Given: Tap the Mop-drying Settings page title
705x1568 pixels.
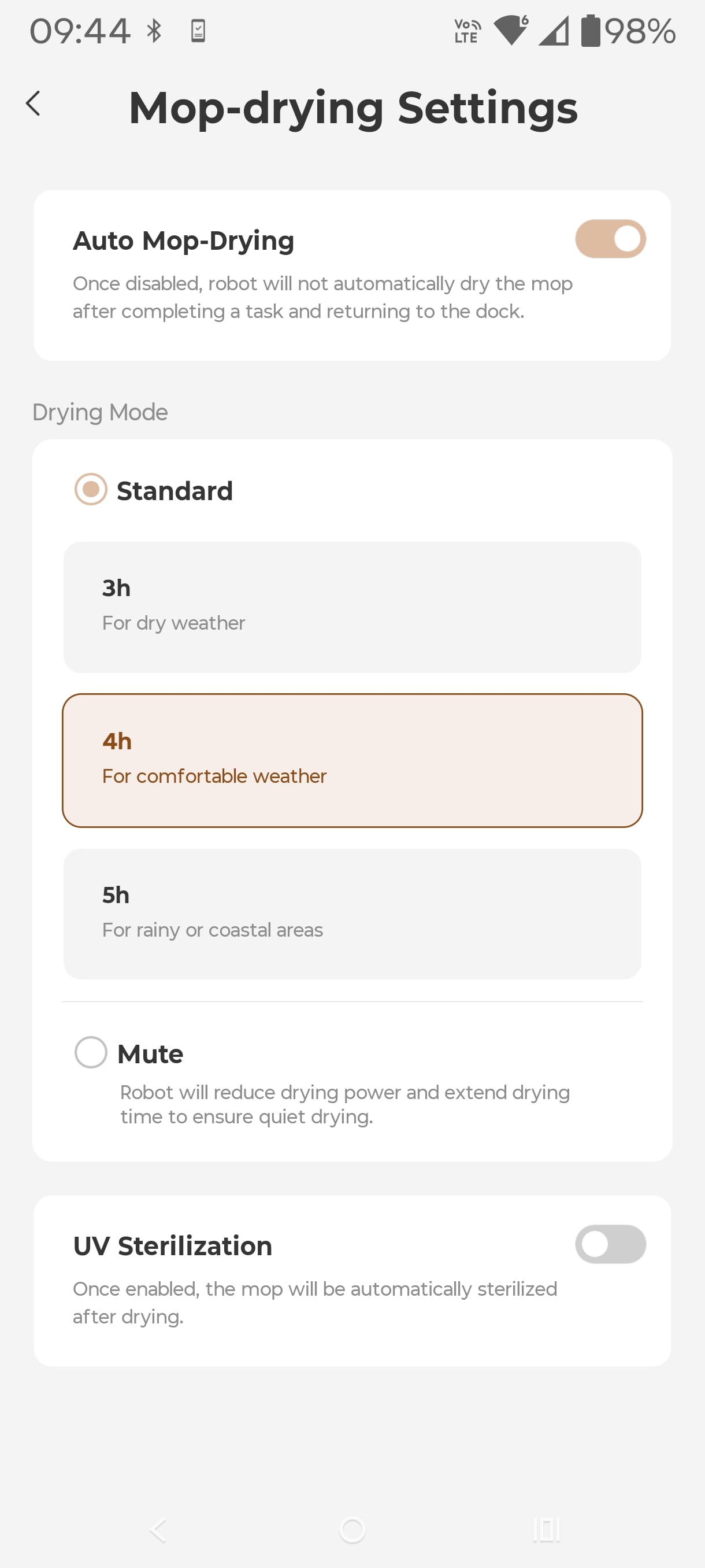Looking at the screenshot, I should 353,108.
